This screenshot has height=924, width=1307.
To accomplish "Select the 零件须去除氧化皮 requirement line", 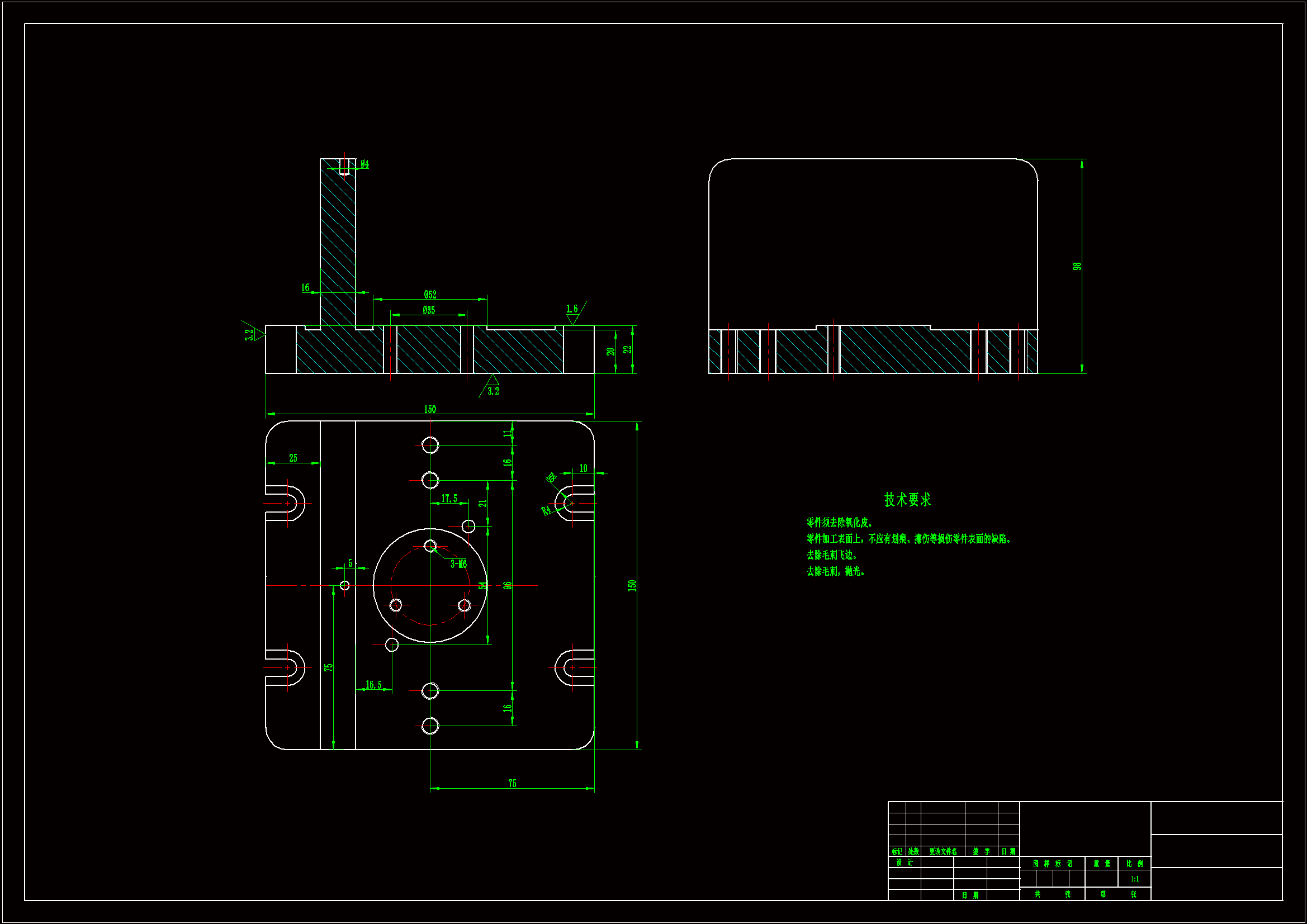I will coord(839,522).
